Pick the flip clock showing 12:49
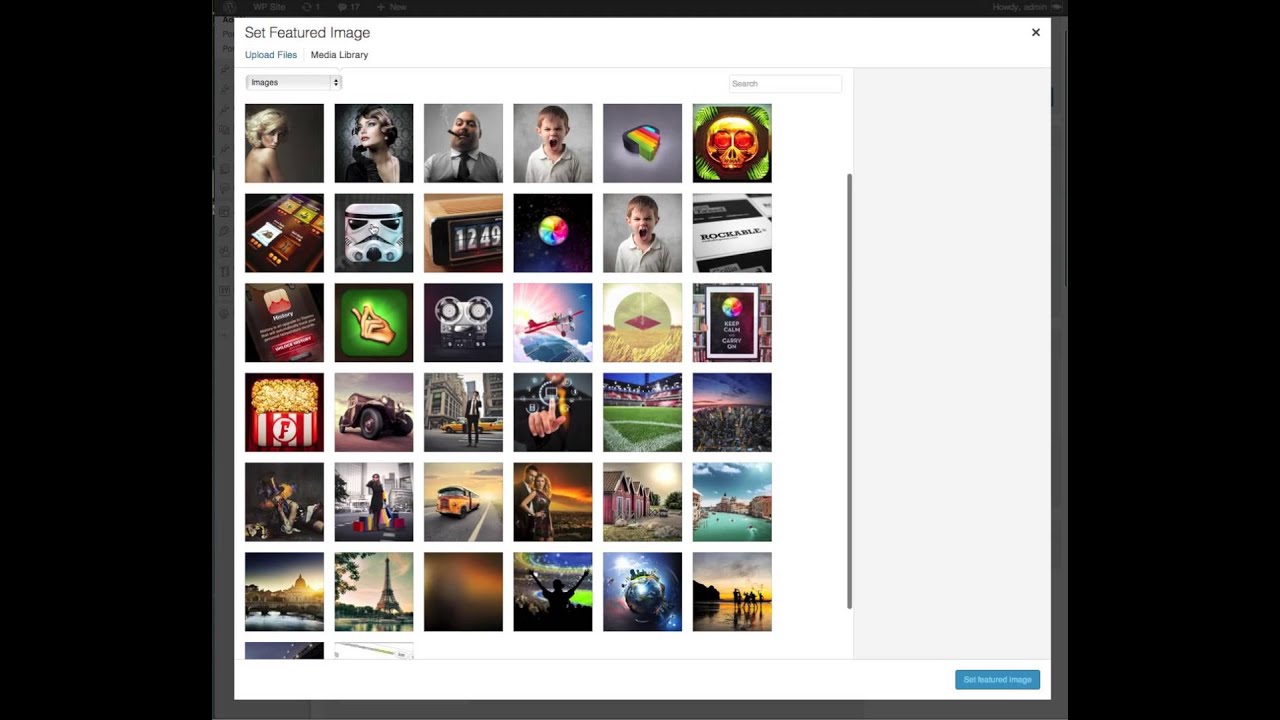1280x720 pixels. (463, 233)
